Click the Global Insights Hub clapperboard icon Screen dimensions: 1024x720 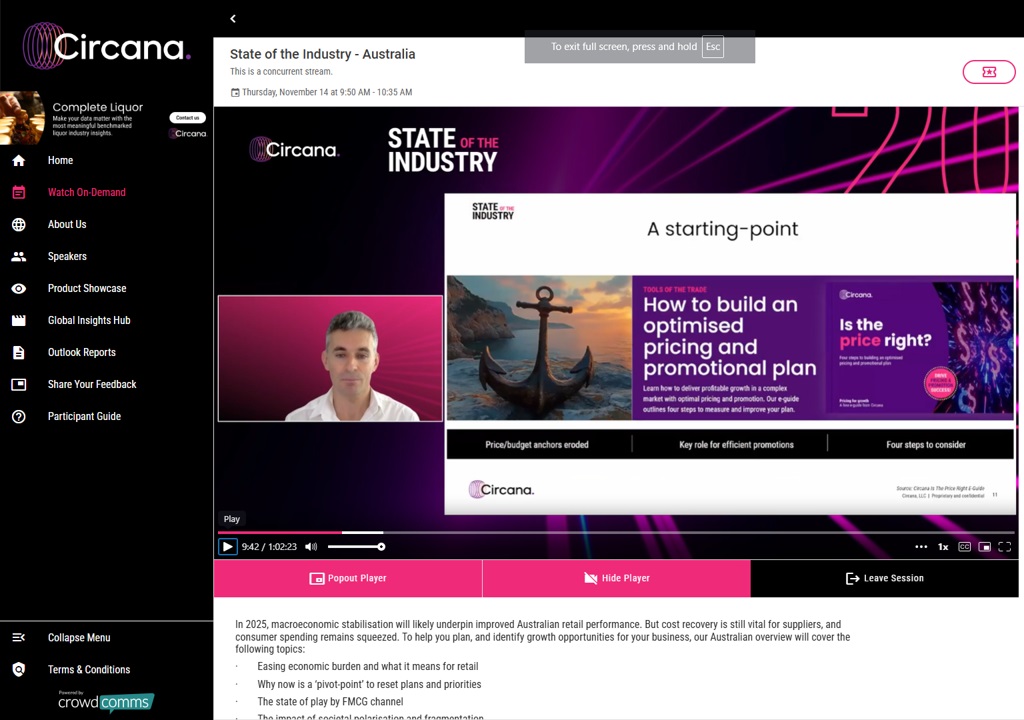(19, 320)
